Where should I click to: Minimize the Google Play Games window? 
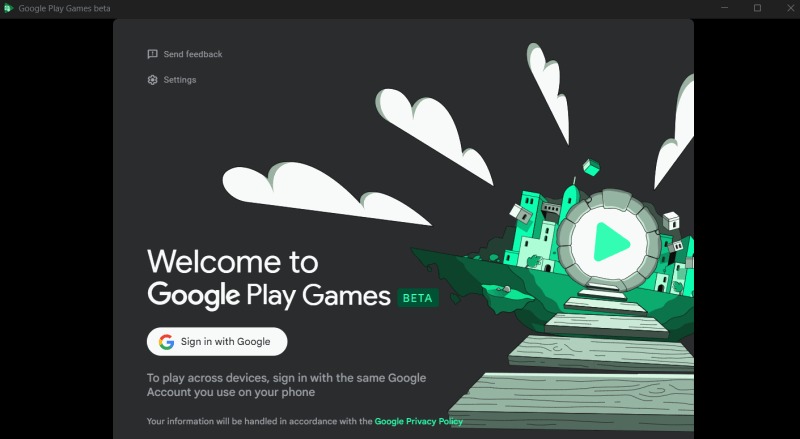pos(724,8)
